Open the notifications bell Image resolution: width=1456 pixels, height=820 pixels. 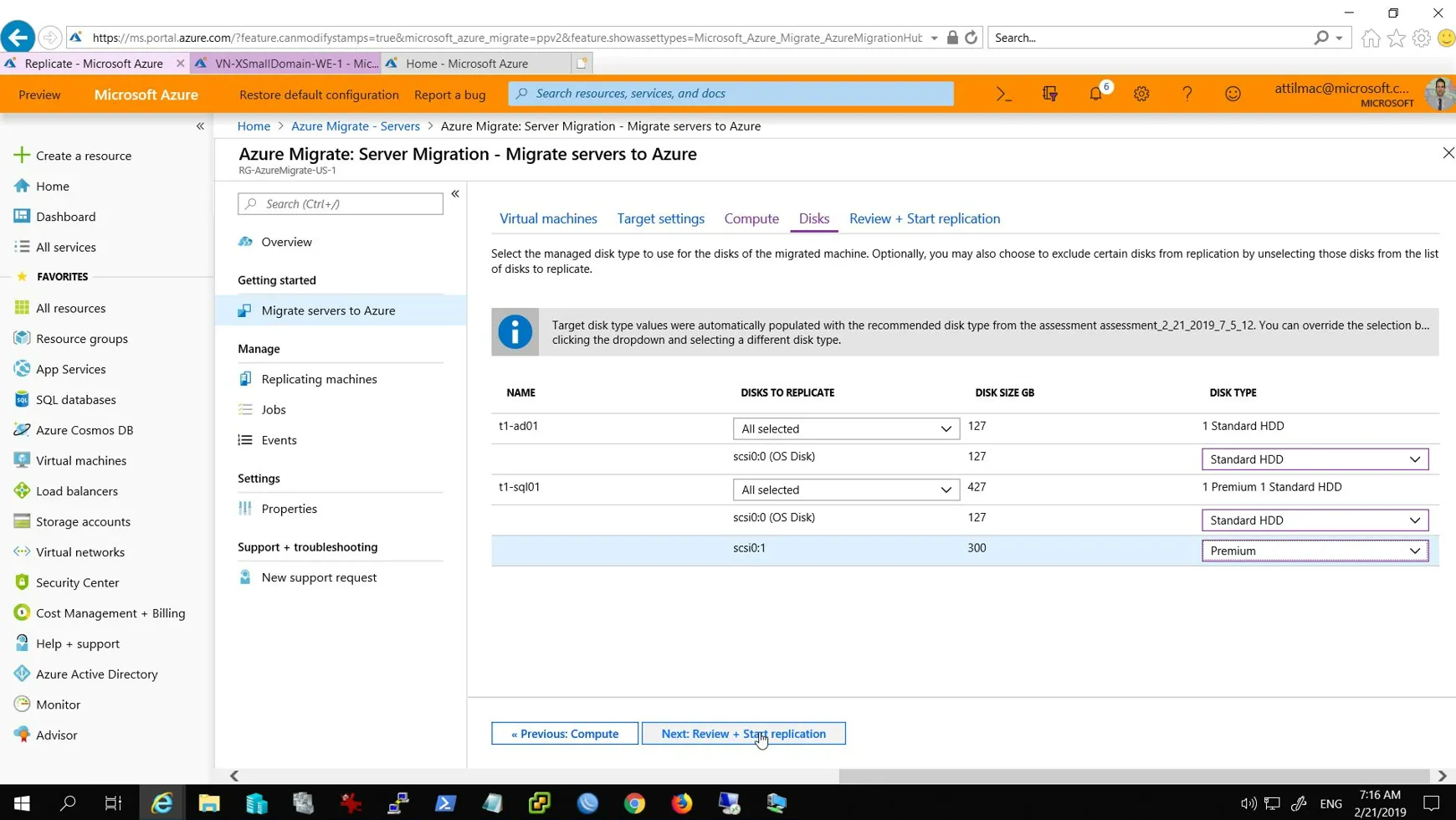coord(1096,95)
